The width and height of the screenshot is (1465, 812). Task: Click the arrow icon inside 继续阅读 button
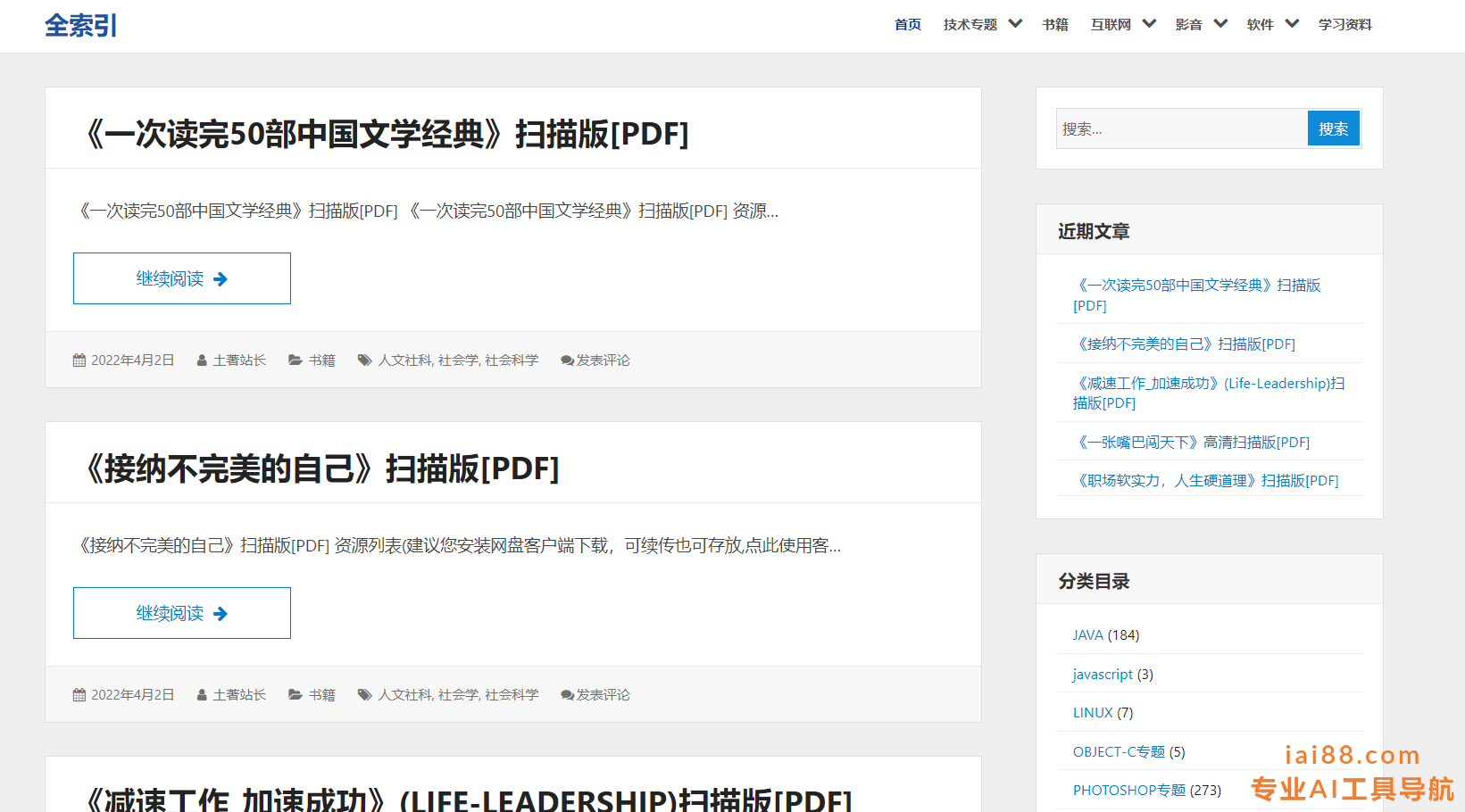pos(223,278)
